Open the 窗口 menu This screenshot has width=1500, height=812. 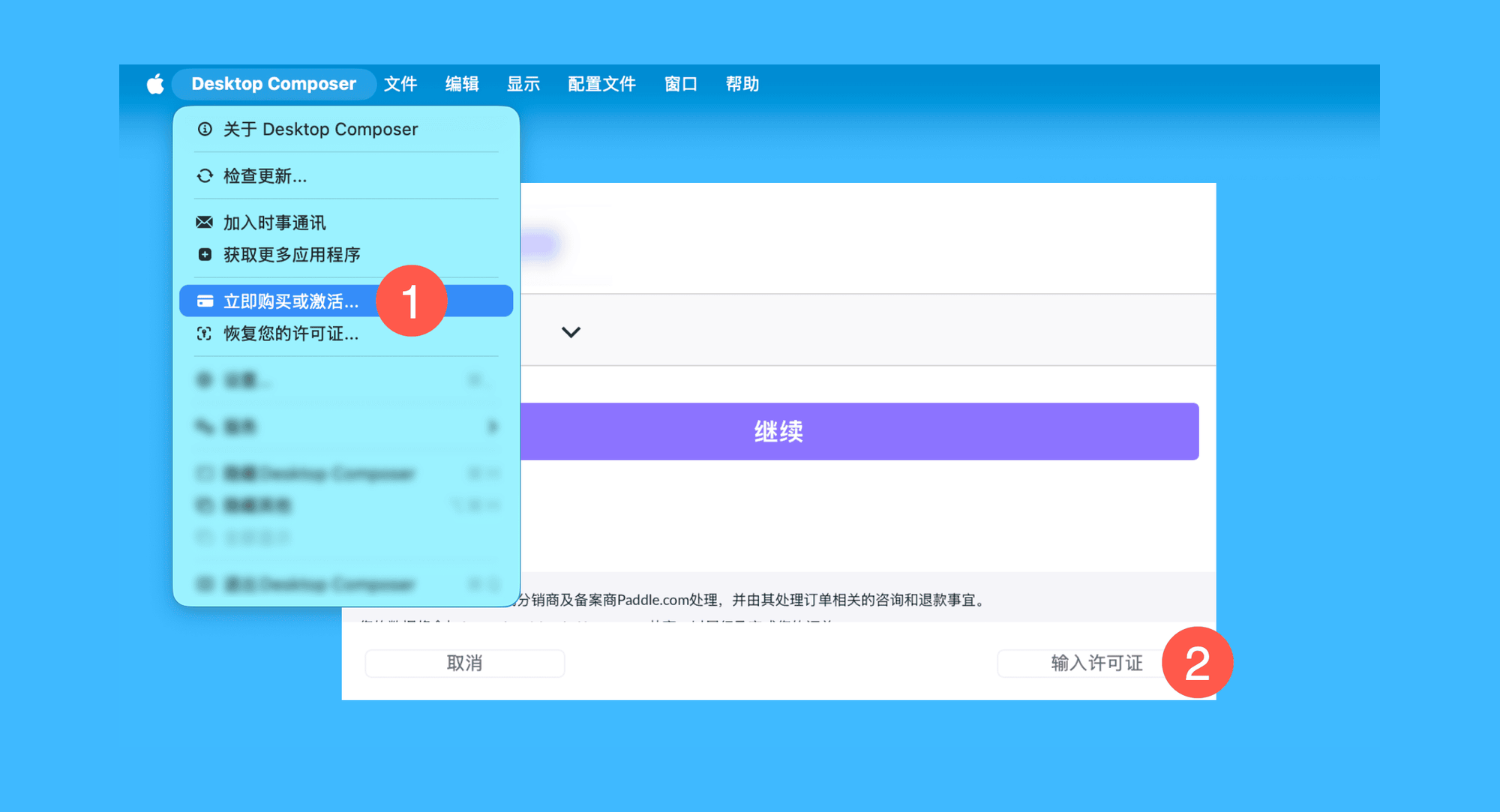coord(681,84)
